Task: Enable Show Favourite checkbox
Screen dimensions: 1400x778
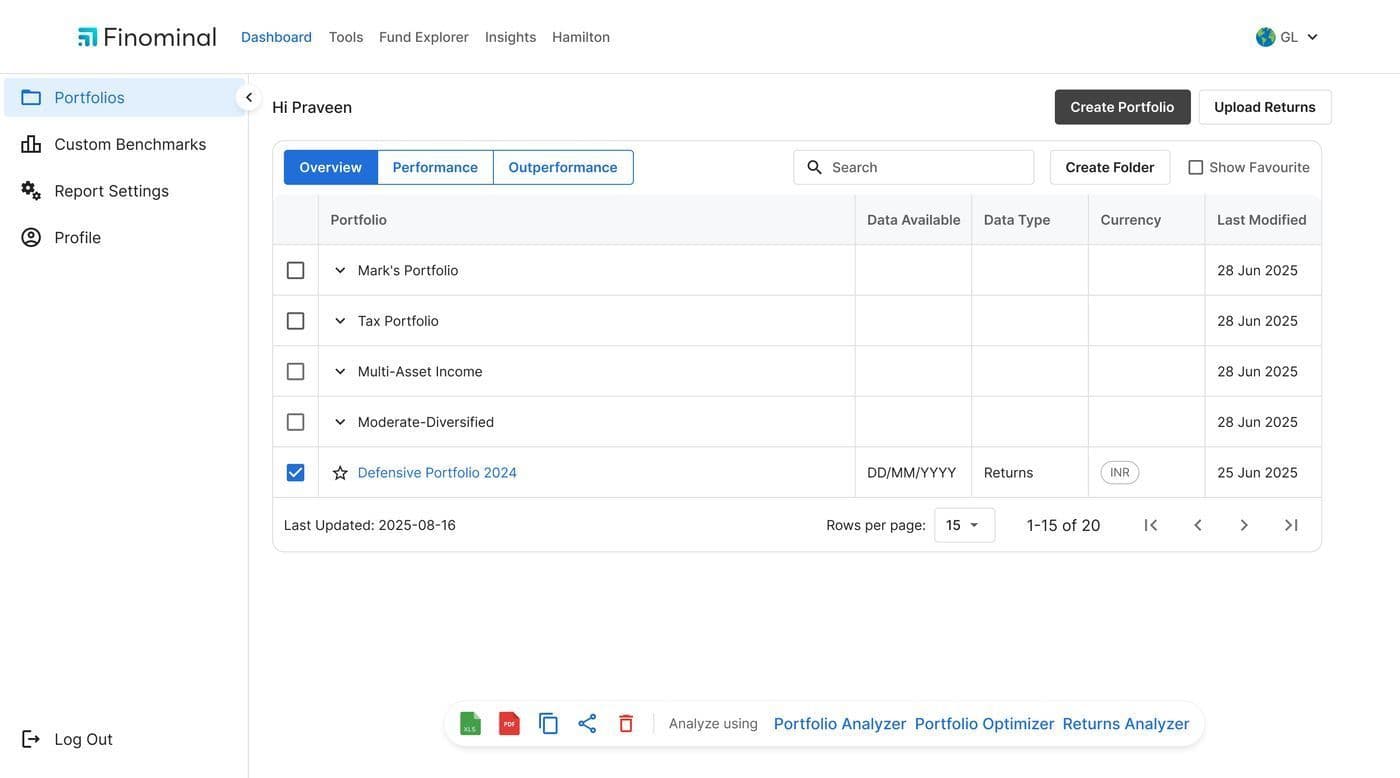Action: (1195, 167)
